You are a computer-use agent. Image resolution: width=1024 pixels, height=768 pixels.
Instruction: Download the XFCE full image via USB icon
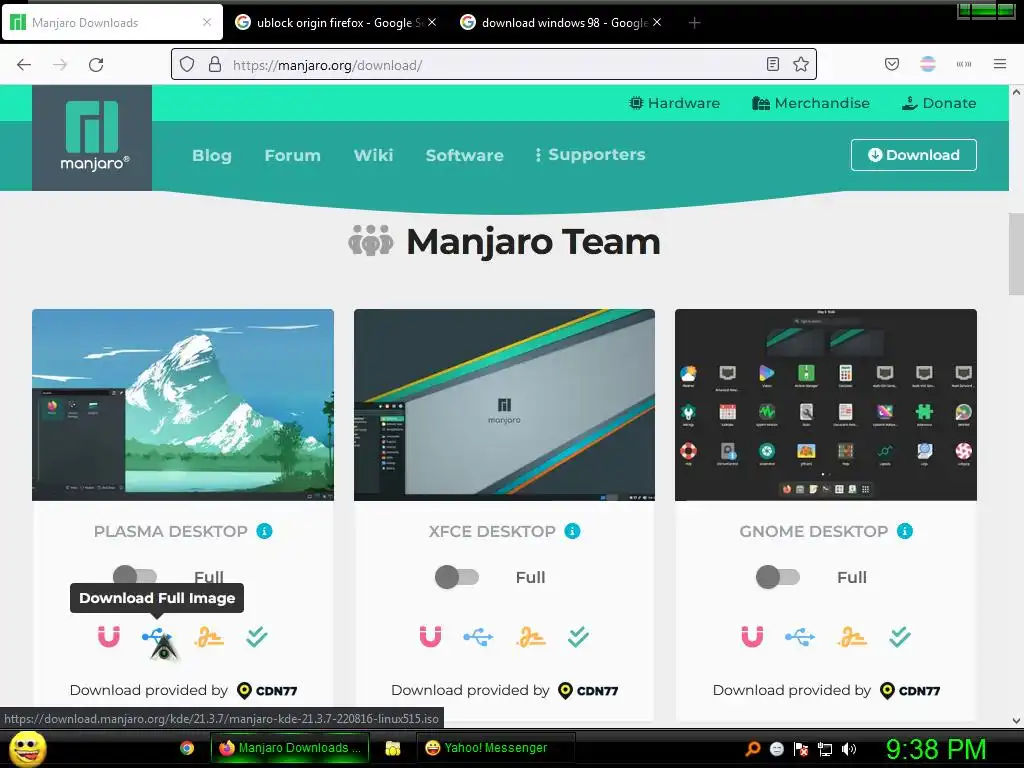click(x=478, y=636)
